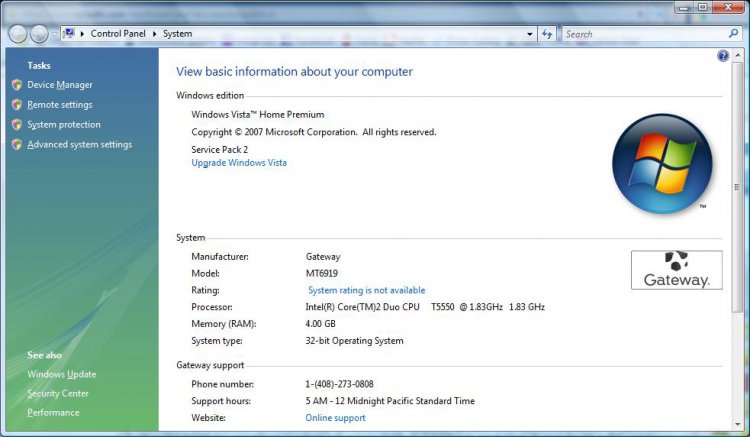The image size is (750, 437).
Task: Click shield icon beside Advanced system settings
Action: (x=17, y=144)
